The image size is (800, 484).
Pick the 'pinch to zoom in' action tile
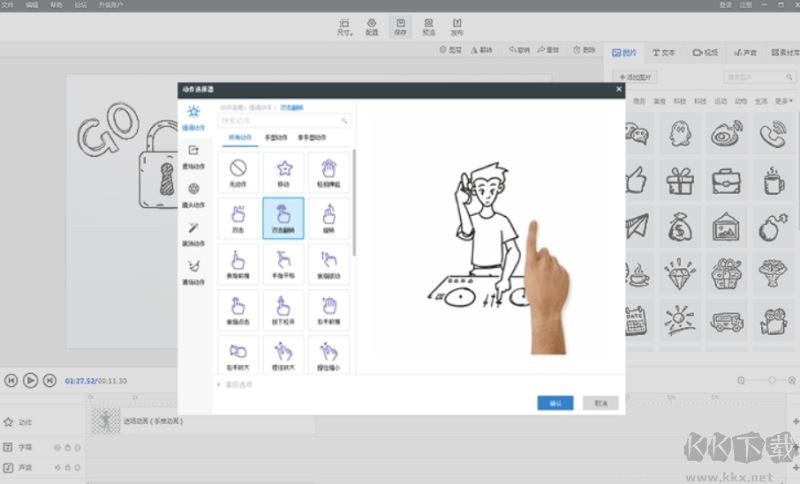pos(284,355)
